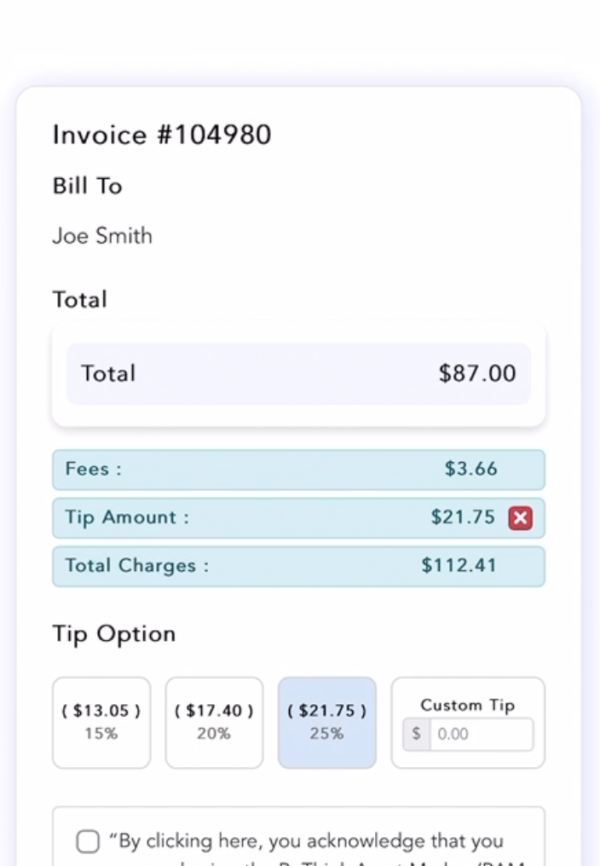The height and width of the screenshot is (866, 600).
Task: Click the acknowledgement text beside the checkbox
Action: pyautogui.click(x=307, y=841)
